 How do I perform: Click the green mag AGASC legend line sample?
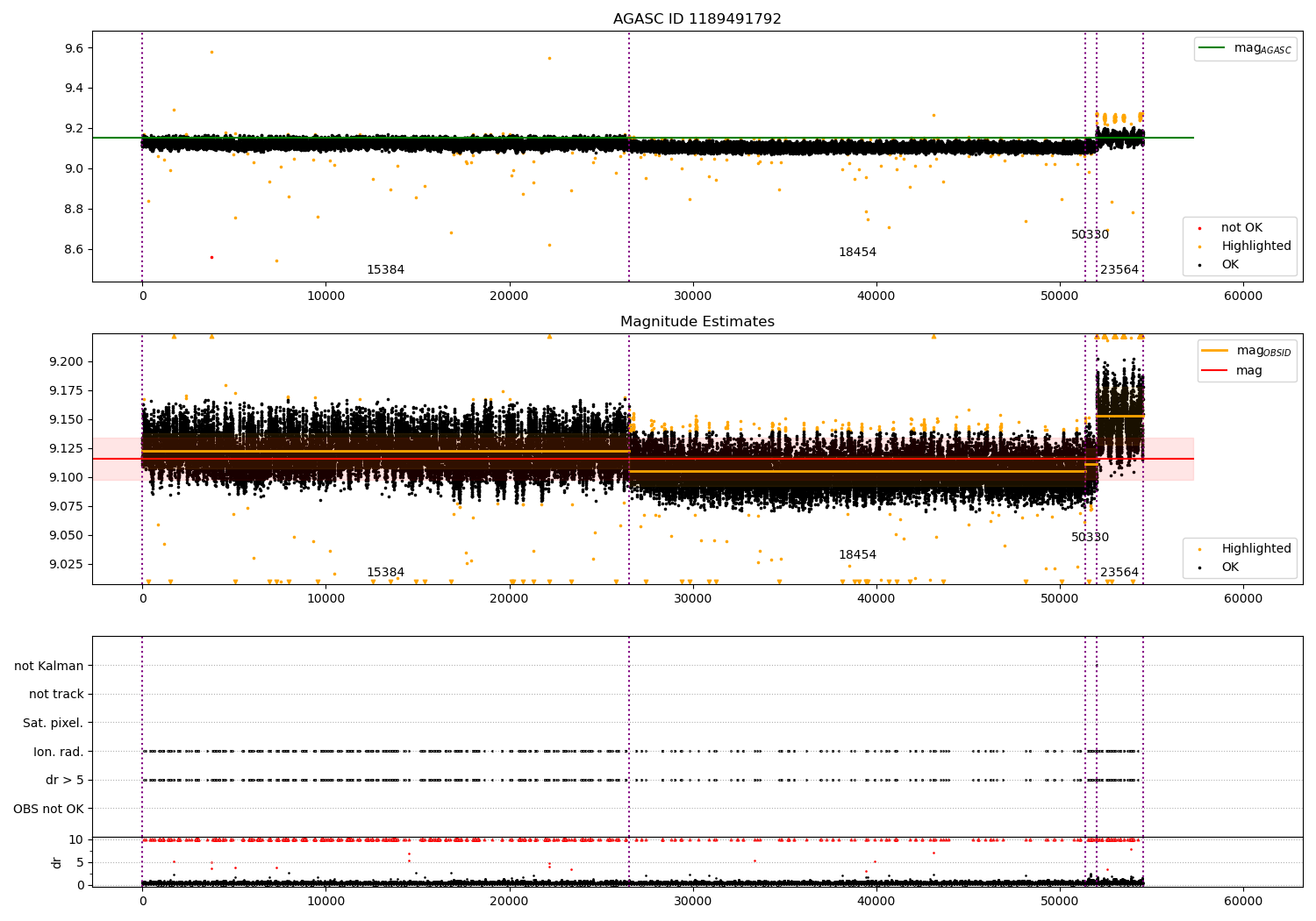[1212, 48]
